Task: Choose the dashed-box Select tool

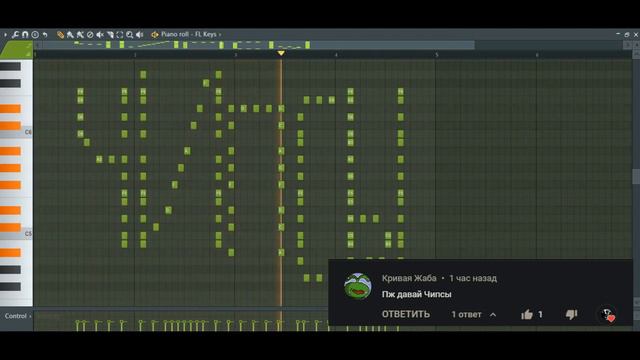Action: 120,35
